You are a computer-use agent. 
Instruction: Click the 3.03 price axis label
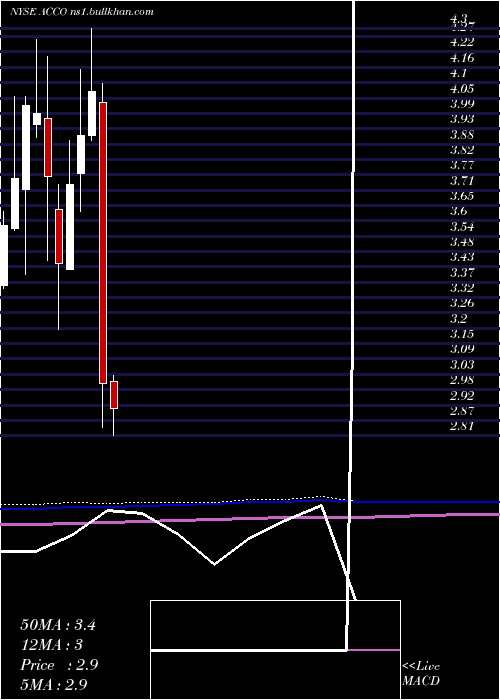click(462, 365)
